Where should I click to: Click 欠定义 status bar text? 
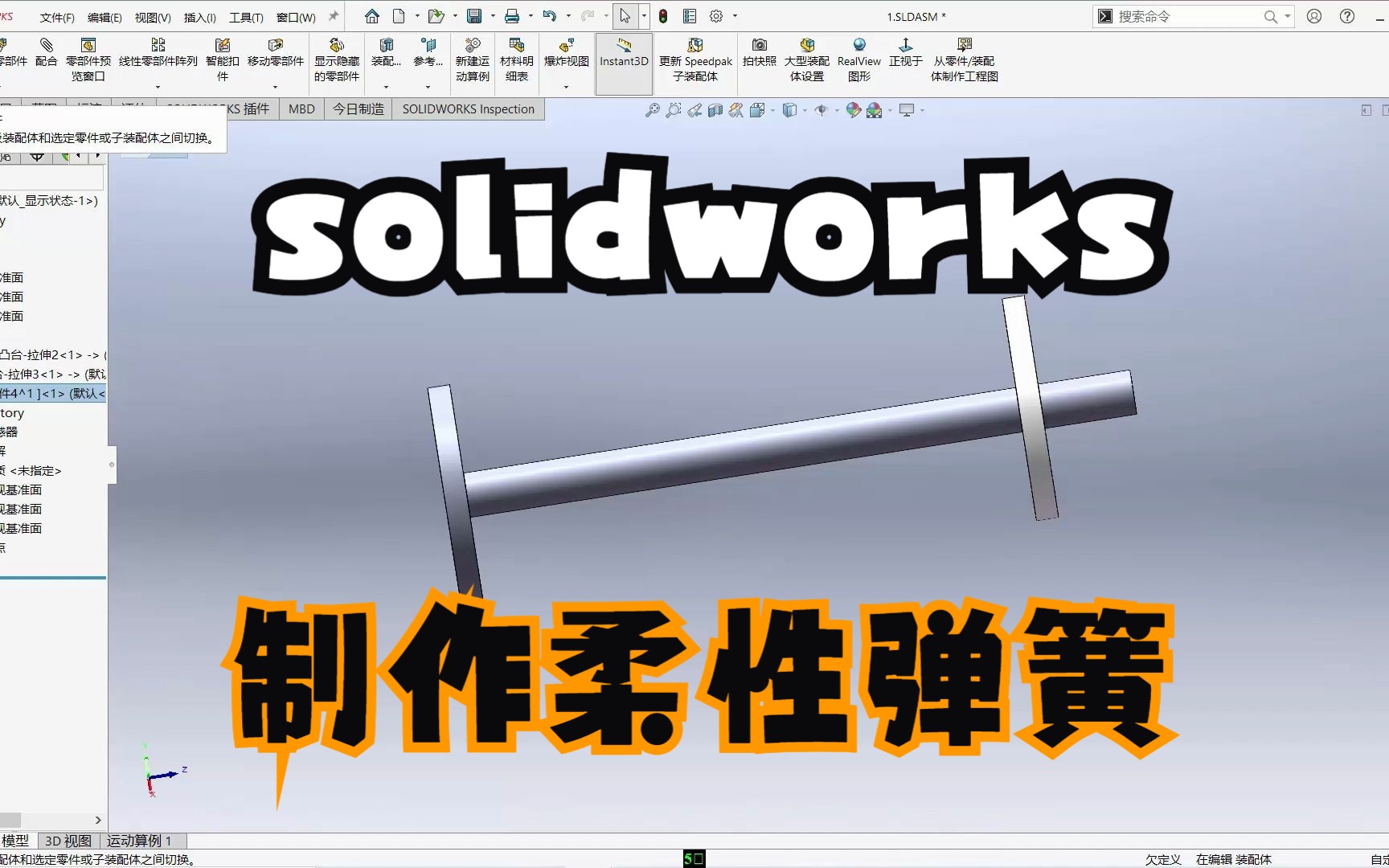pos(1163,859)
